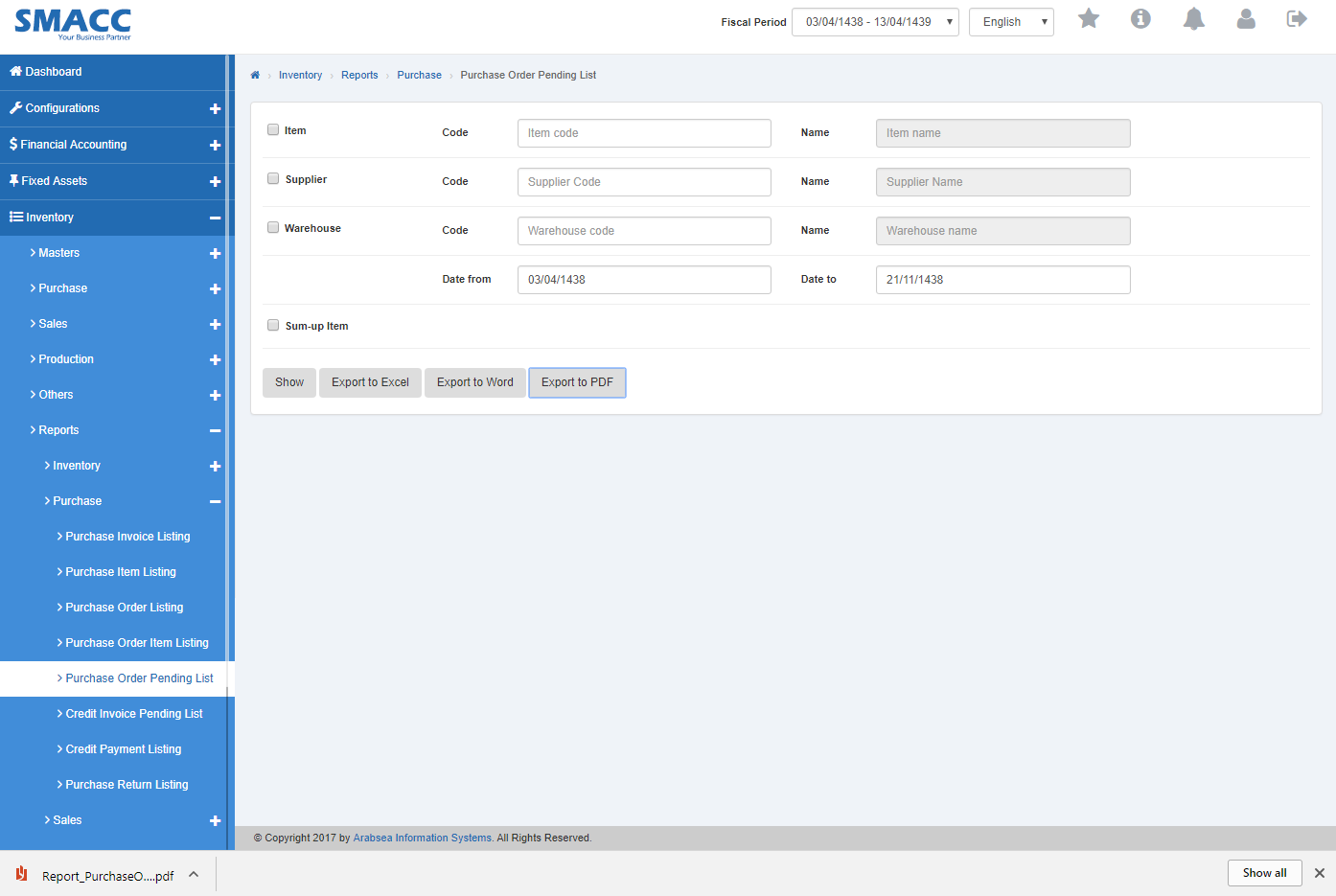Log out using the exit icon
Viewport: 1336px width, 896px height.
click(x=1297, y=17)
